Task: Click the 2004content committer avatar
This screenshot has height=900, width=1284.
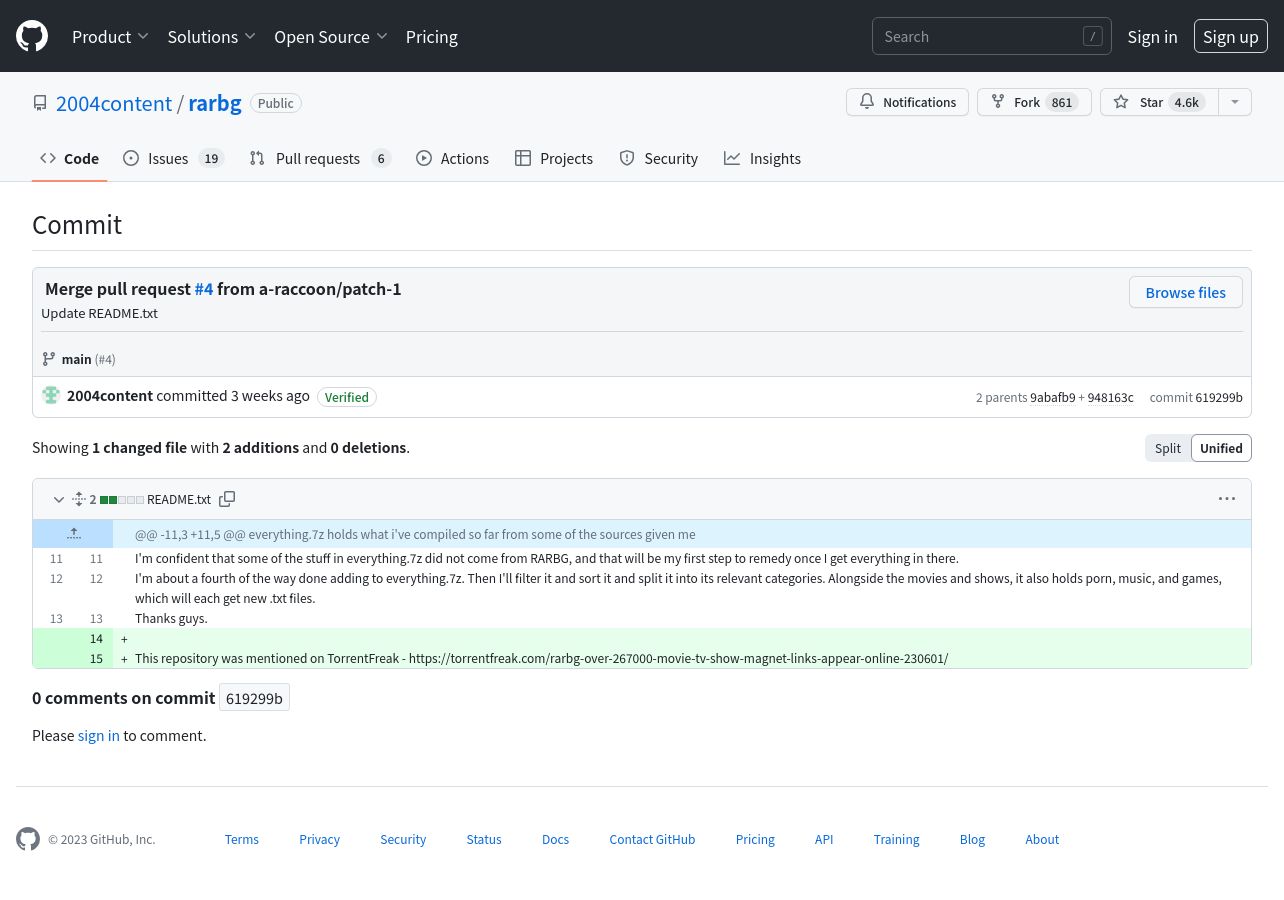Action: (x=51, y=395)
